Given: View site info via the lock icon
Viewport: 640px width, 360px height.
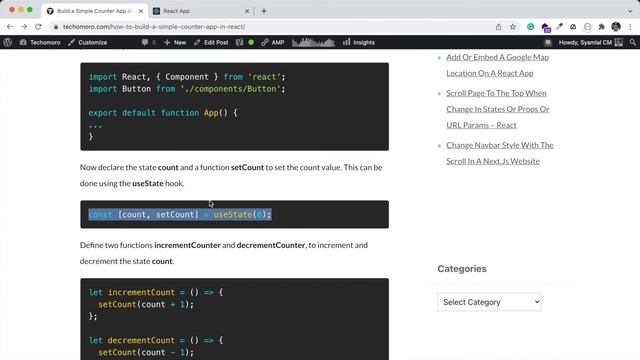Looking at the screenshot, I should pyautogui.click(x=56, y=27).
